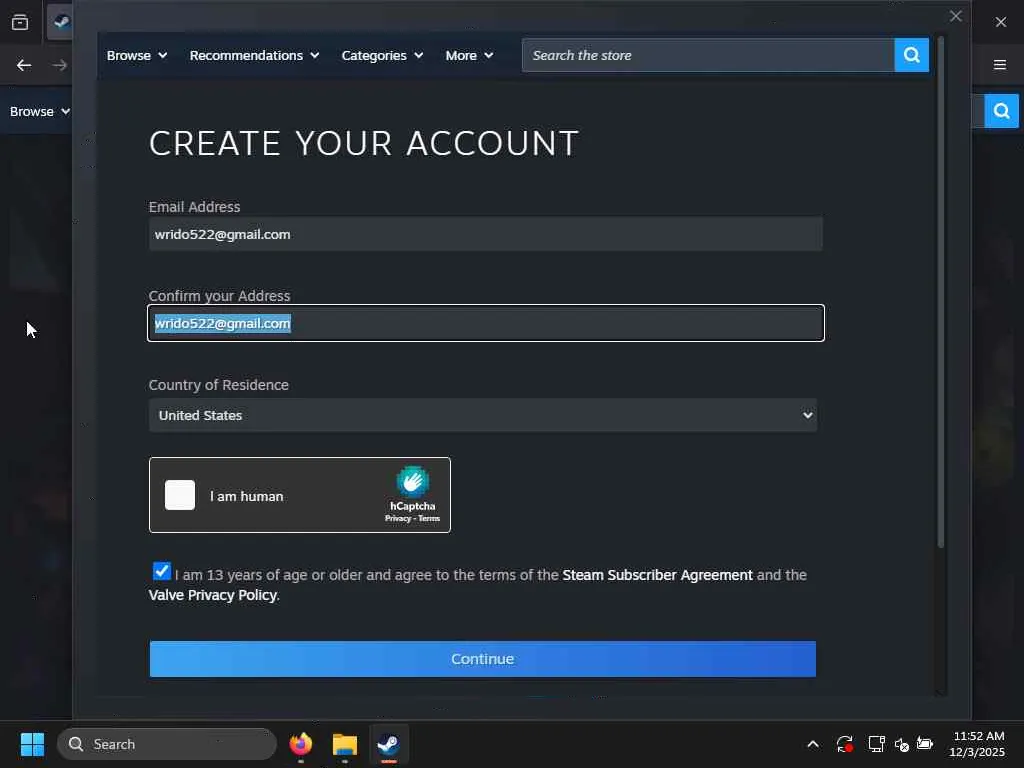The height and width of the screenshot is (768, 1024).
Task: Expand the Recommendations menu
Action: tap(254, 56)
